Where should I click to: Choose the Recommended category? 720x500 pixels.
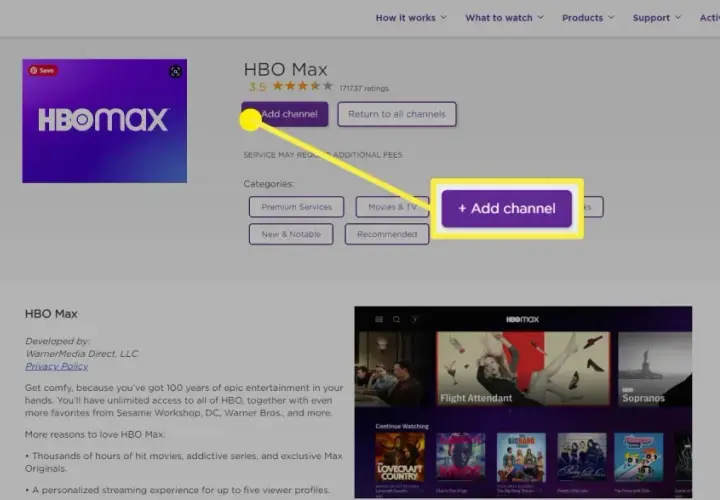(387, 234)
